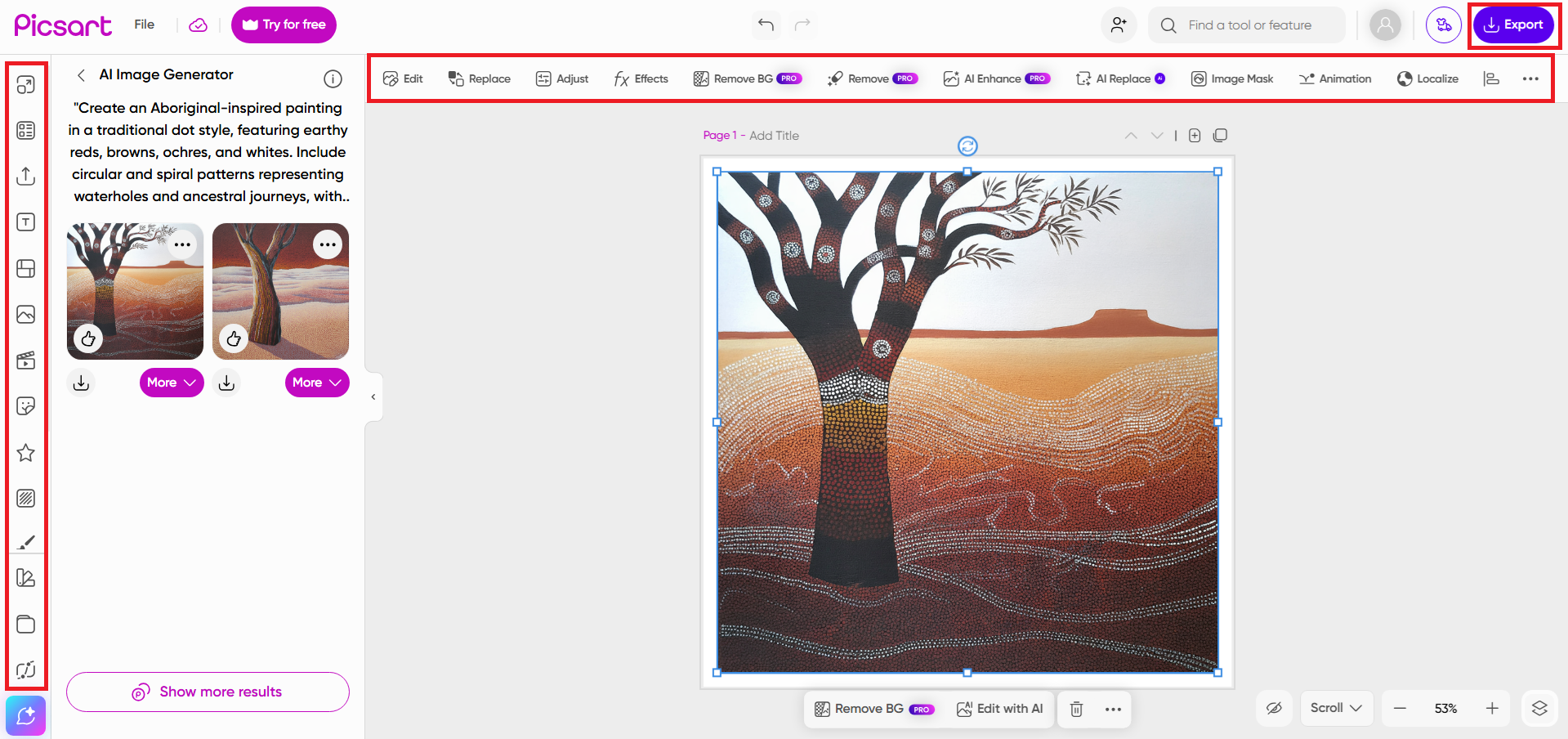The height and width of the screenshot is (739, 1568).
Task: Open AI Replace tool
Action: (1121, 78)
